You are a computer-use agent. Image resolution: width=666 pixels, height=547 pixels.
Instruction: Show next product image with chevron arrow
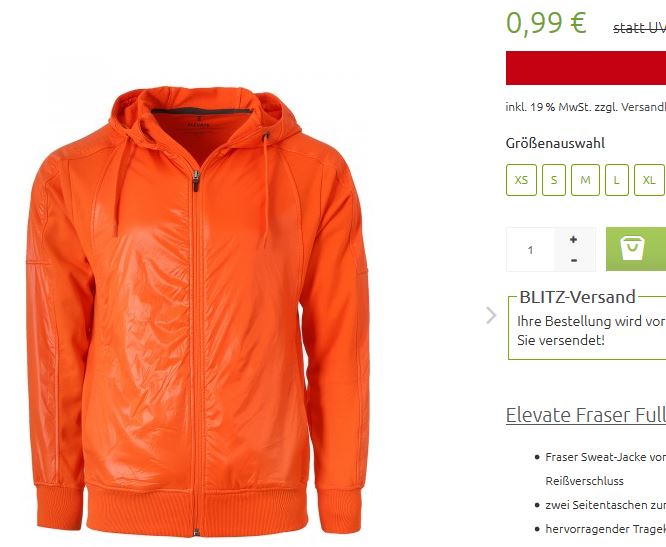(x=491, y=316)
